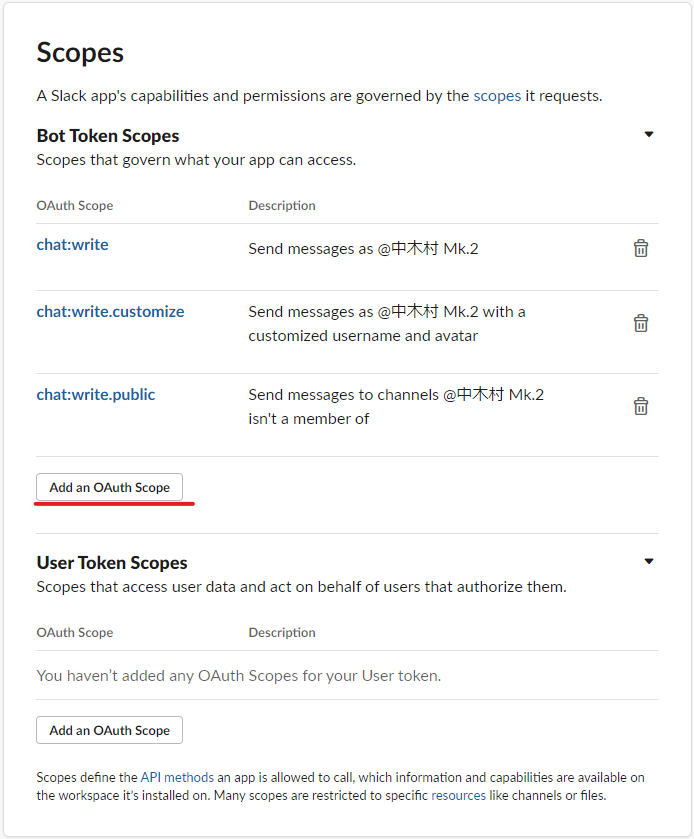Viewport: 694px width, 839px height.
Task: Collapse the Bot Token Scopes section arrow
Action: [x=649, y=134]
